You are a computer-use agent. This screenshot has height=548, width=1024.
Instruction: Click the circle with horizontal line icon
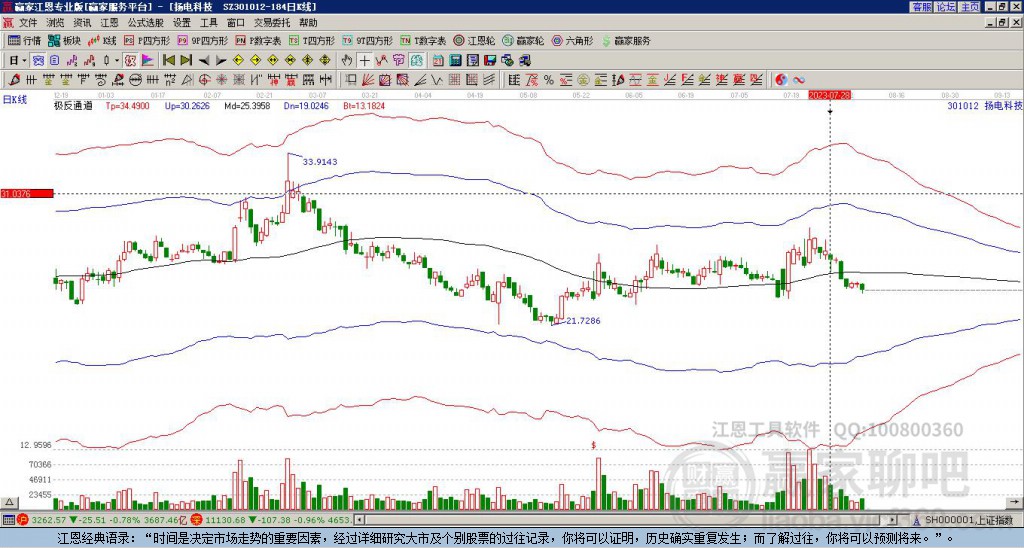(x=135, y=80)
